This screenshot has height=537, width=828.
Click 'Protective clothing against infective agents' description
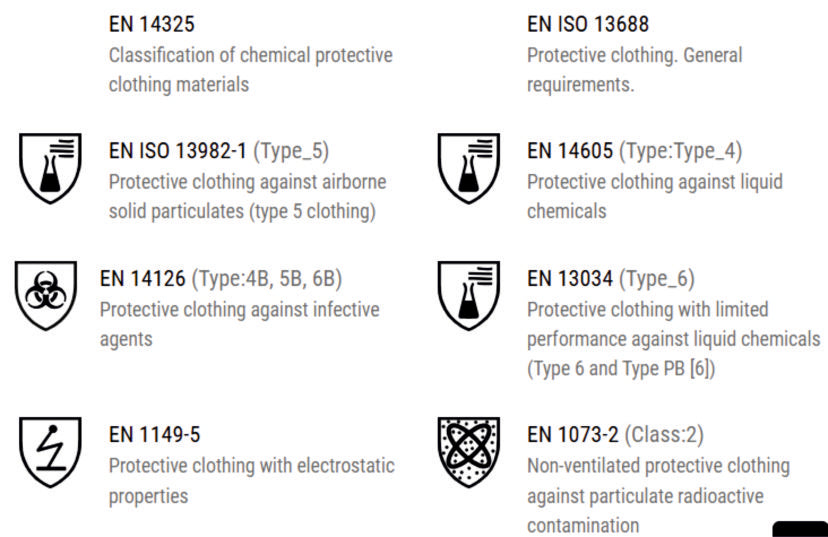239,324
